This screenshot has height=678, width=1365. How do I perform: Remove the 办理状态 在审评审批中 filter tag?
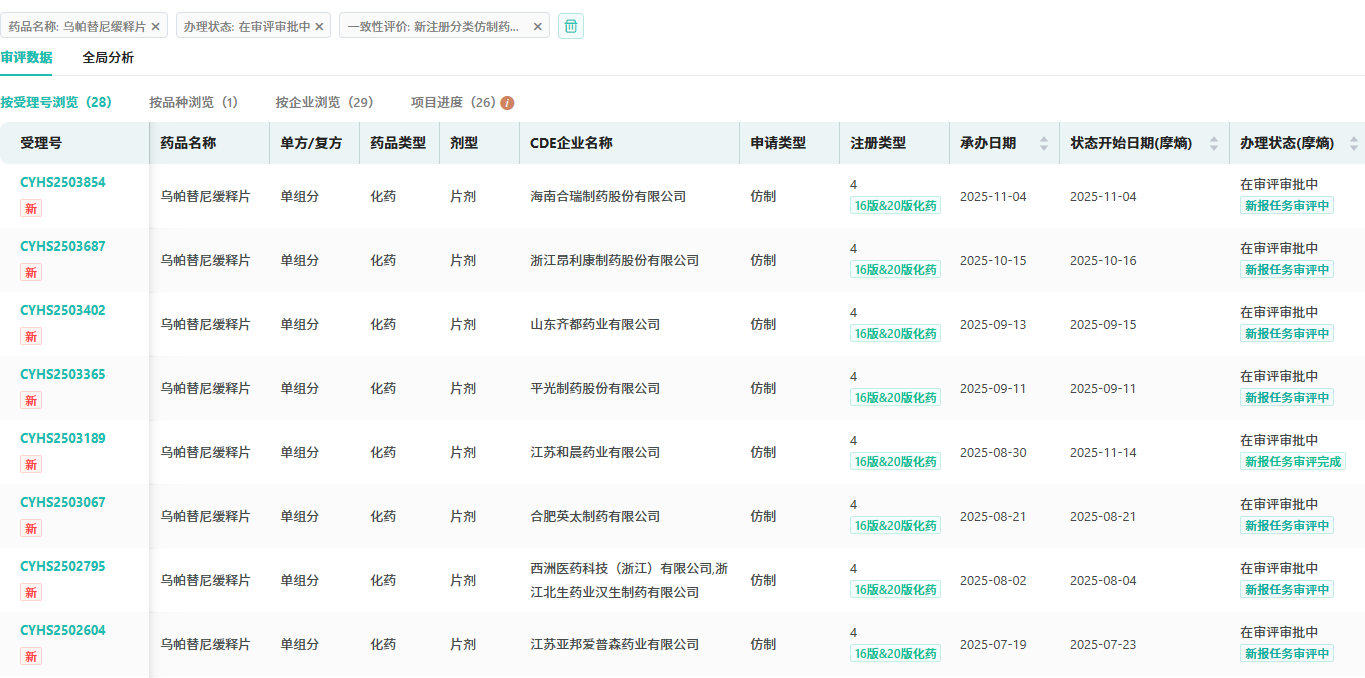[x=319, y=27]
